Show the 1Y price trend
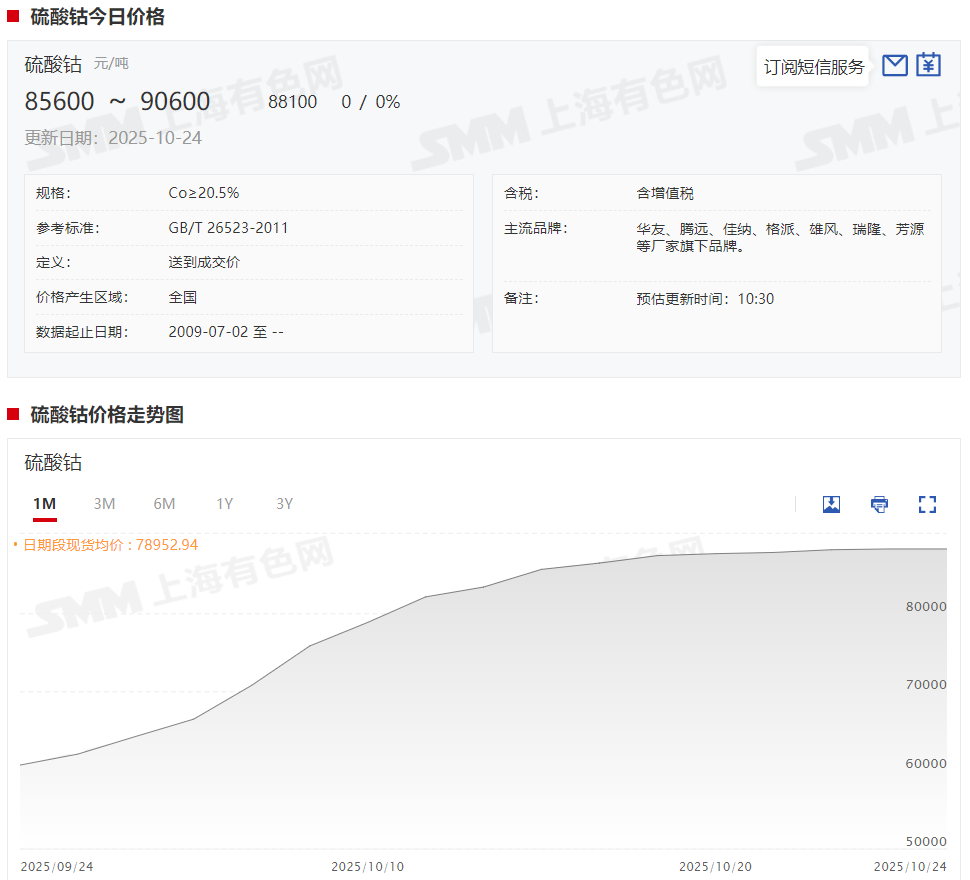Screen dimensions: 970x880 pos(224,504)
